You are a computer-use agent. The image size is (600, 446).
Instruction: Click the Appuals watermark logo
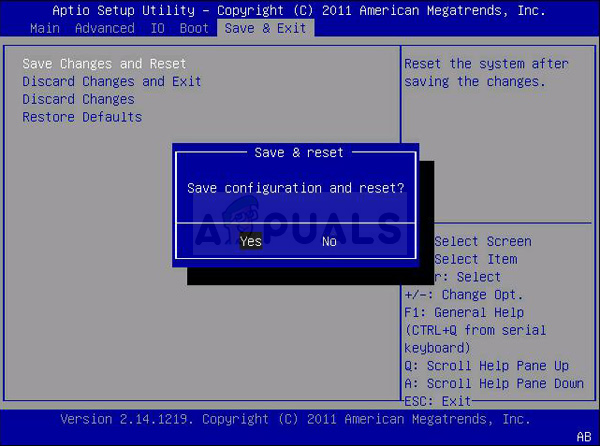(300, 224)
